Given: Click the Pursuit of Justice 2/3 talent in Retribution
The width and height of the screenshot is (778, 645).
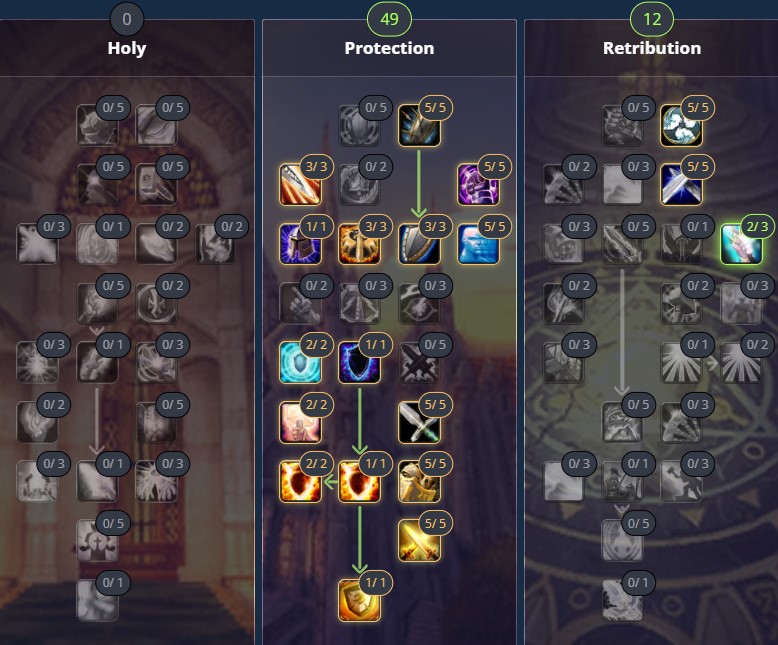Looking at the screenshot, I should pyautogui.click(x=741, y=244).
